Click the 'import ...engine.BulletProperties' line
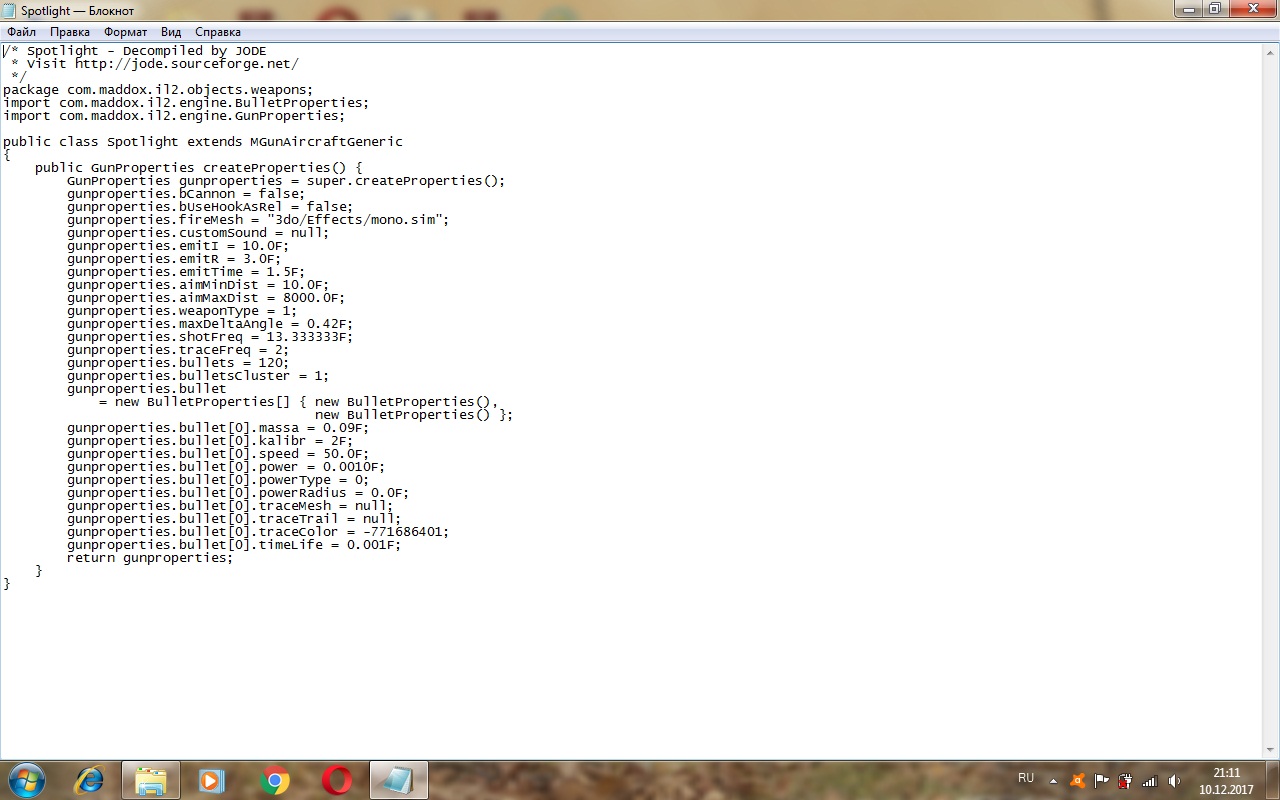Viewport: 1280px width, 800px height. tap(186, 102)
